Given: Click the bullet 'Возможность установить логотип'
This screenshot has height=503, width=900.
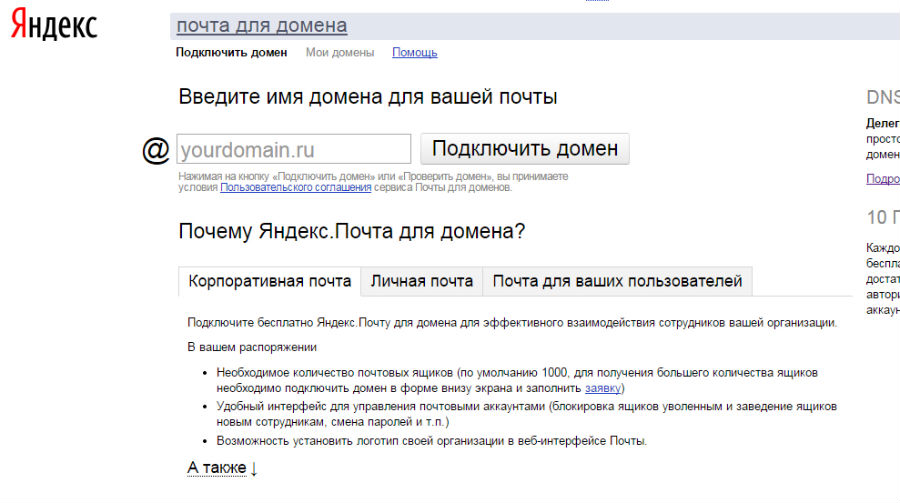Looking at the screenshot, I should click(x=432, y=441).
